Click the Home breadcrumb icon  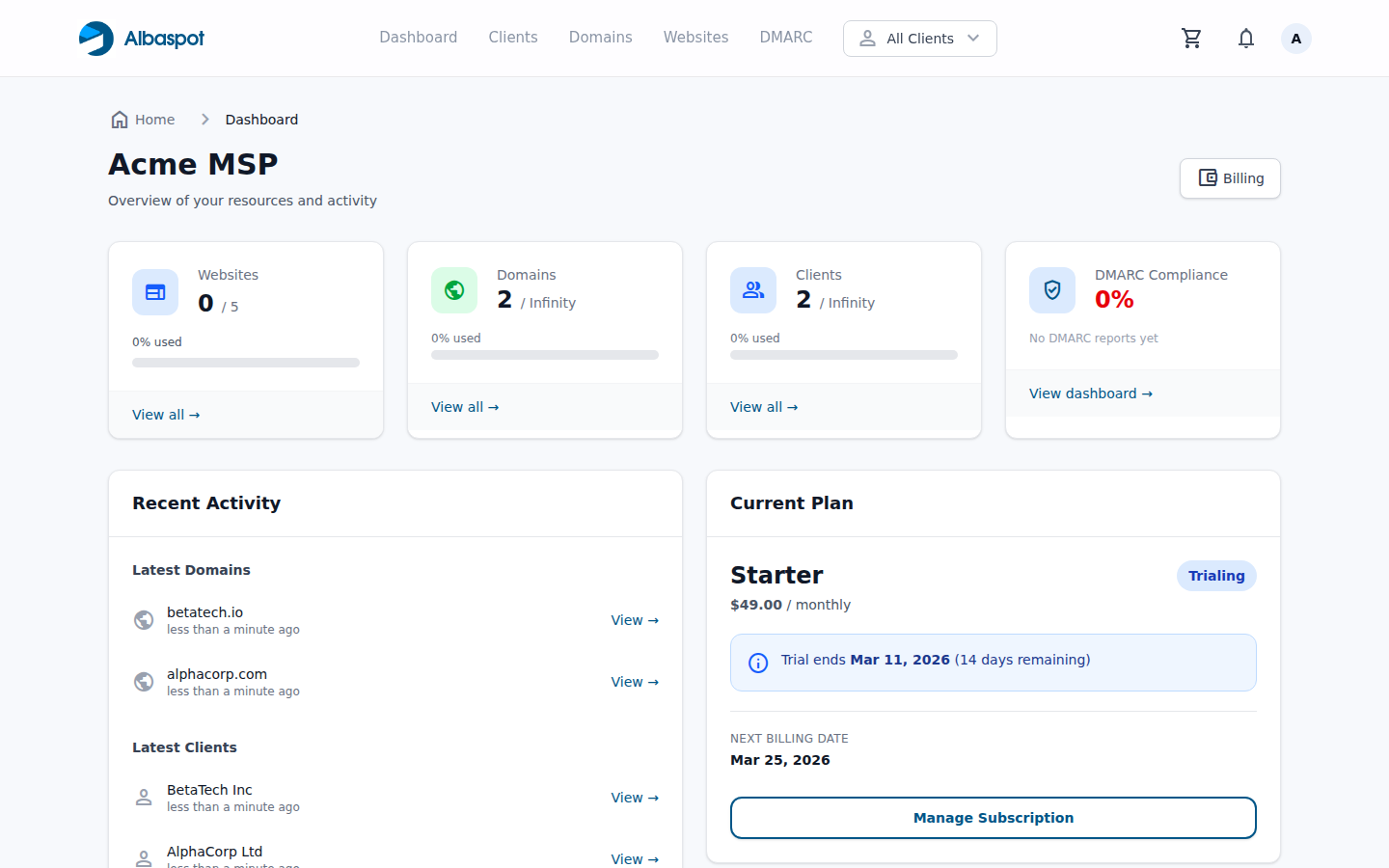click(x=120, y=119)
